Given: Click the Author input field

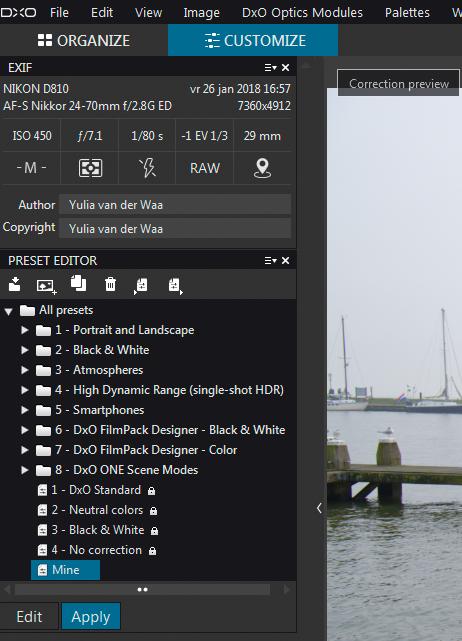Looking at the screenshot, I should pos(175,204).
